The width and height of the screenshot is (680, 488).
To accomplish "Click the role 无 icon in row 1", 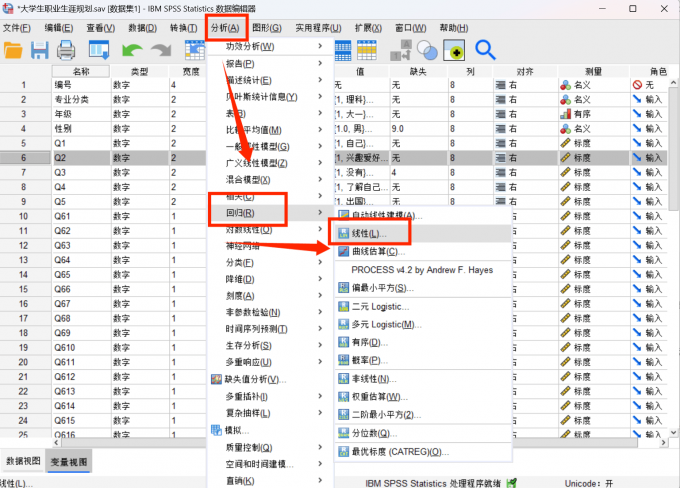I will [x=637, y=85].
